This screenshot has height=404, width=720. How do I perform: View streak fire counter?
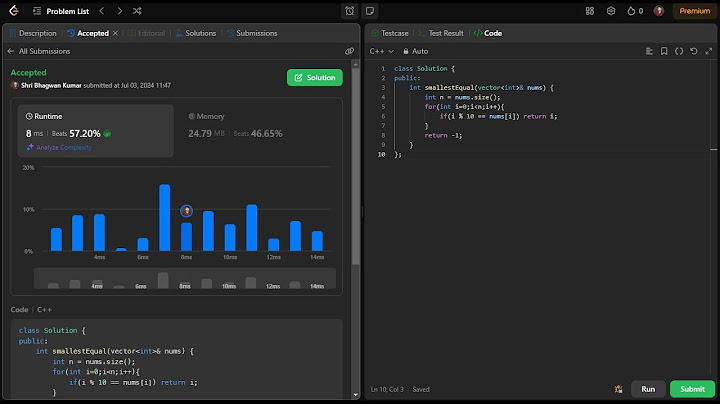635,11
